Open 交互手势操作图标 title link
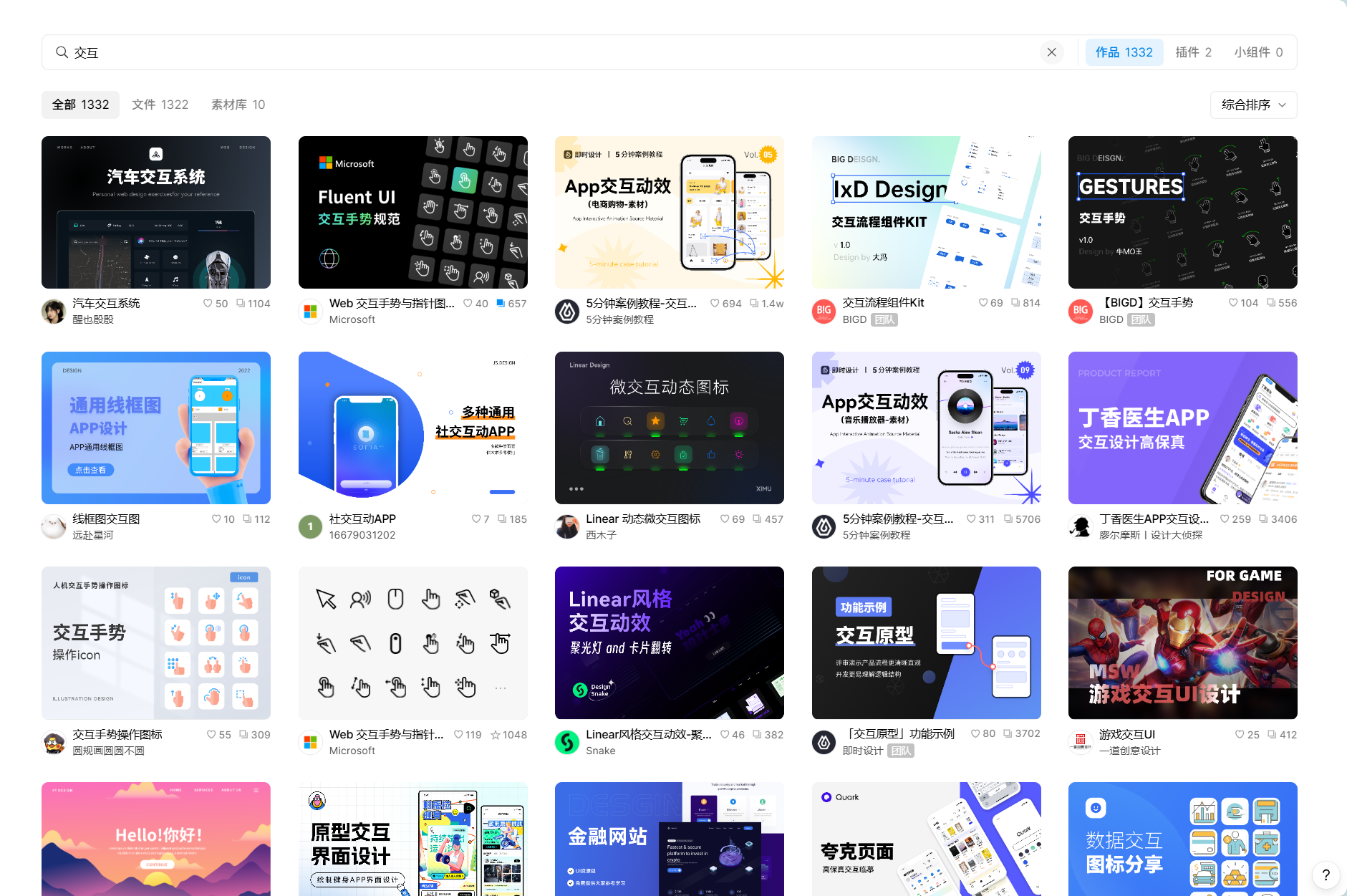 pyautogui.click(x=117, y=735)
